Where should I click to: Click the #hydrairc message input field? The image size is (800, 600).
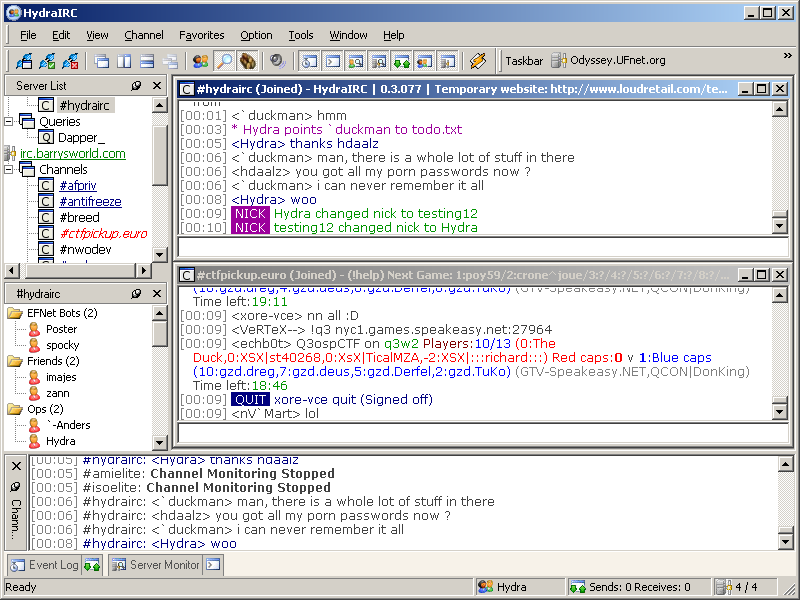point(474,246)
